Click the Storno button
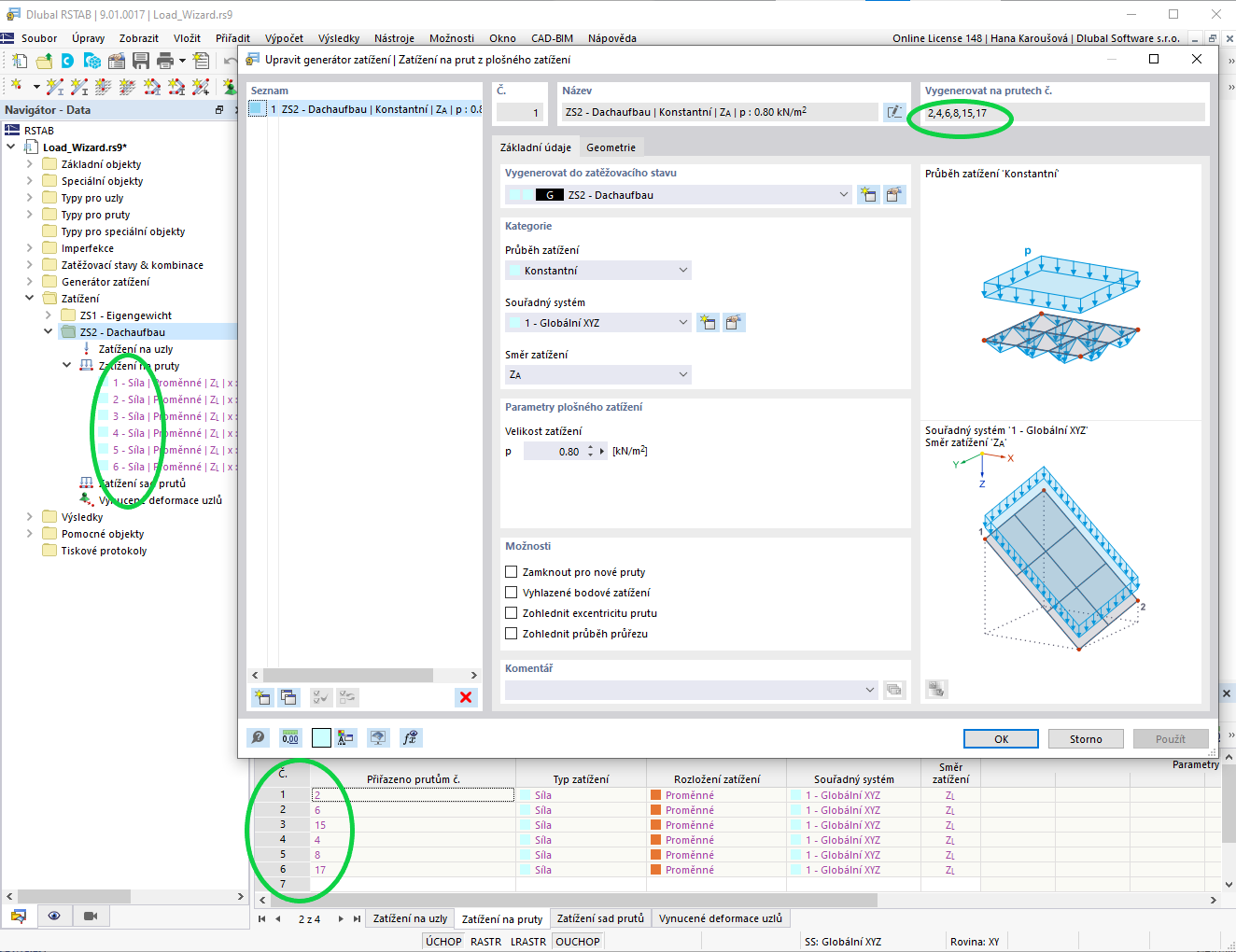Image resolution: width=1236 pixels, height=952 pixels. (1086, 739)
